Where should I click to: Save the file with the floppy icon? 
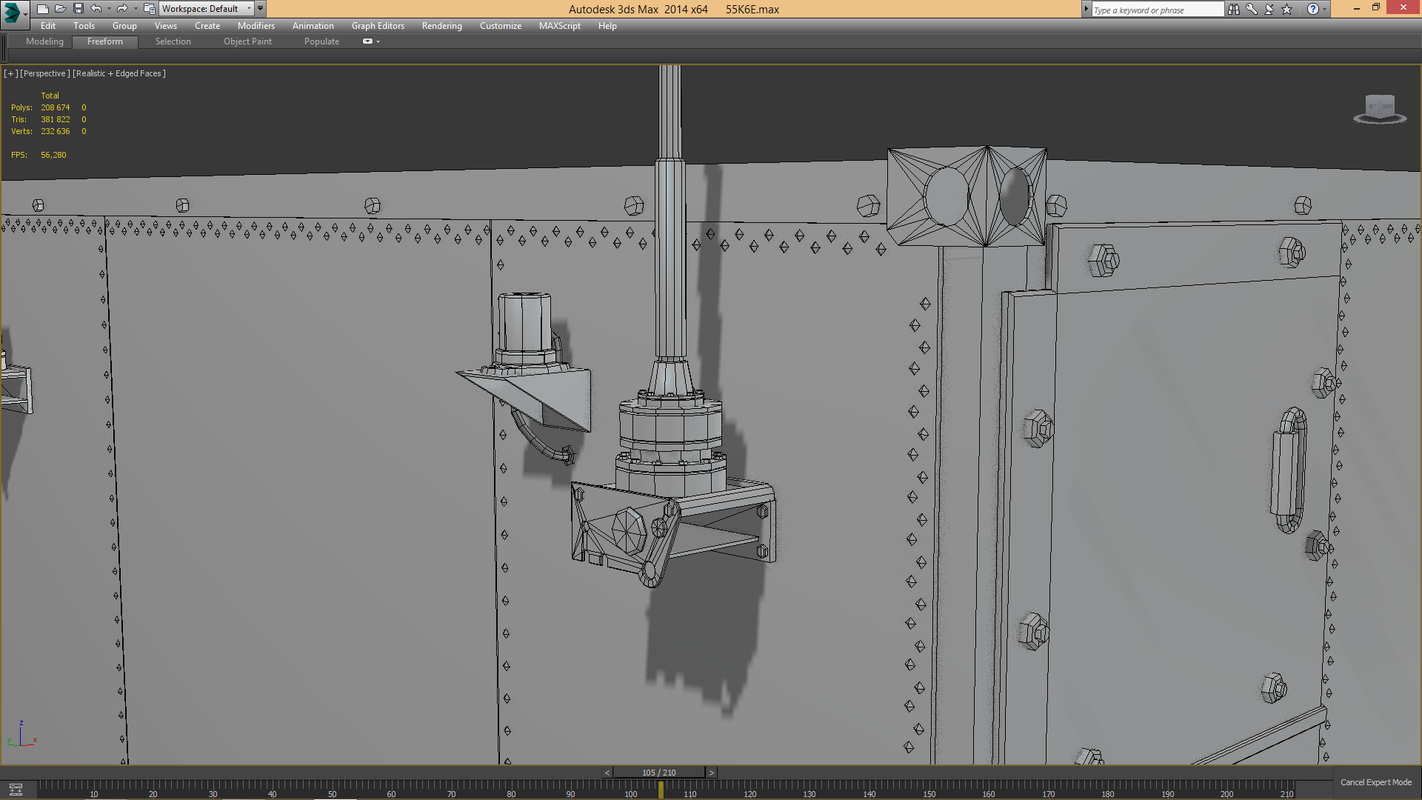point(78,9)
